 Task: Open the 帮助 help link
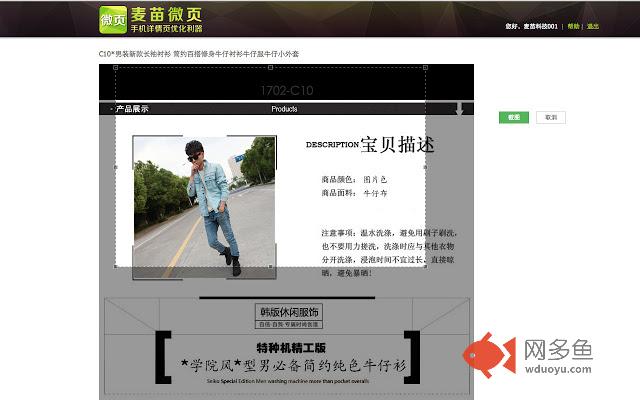point(573,27)
